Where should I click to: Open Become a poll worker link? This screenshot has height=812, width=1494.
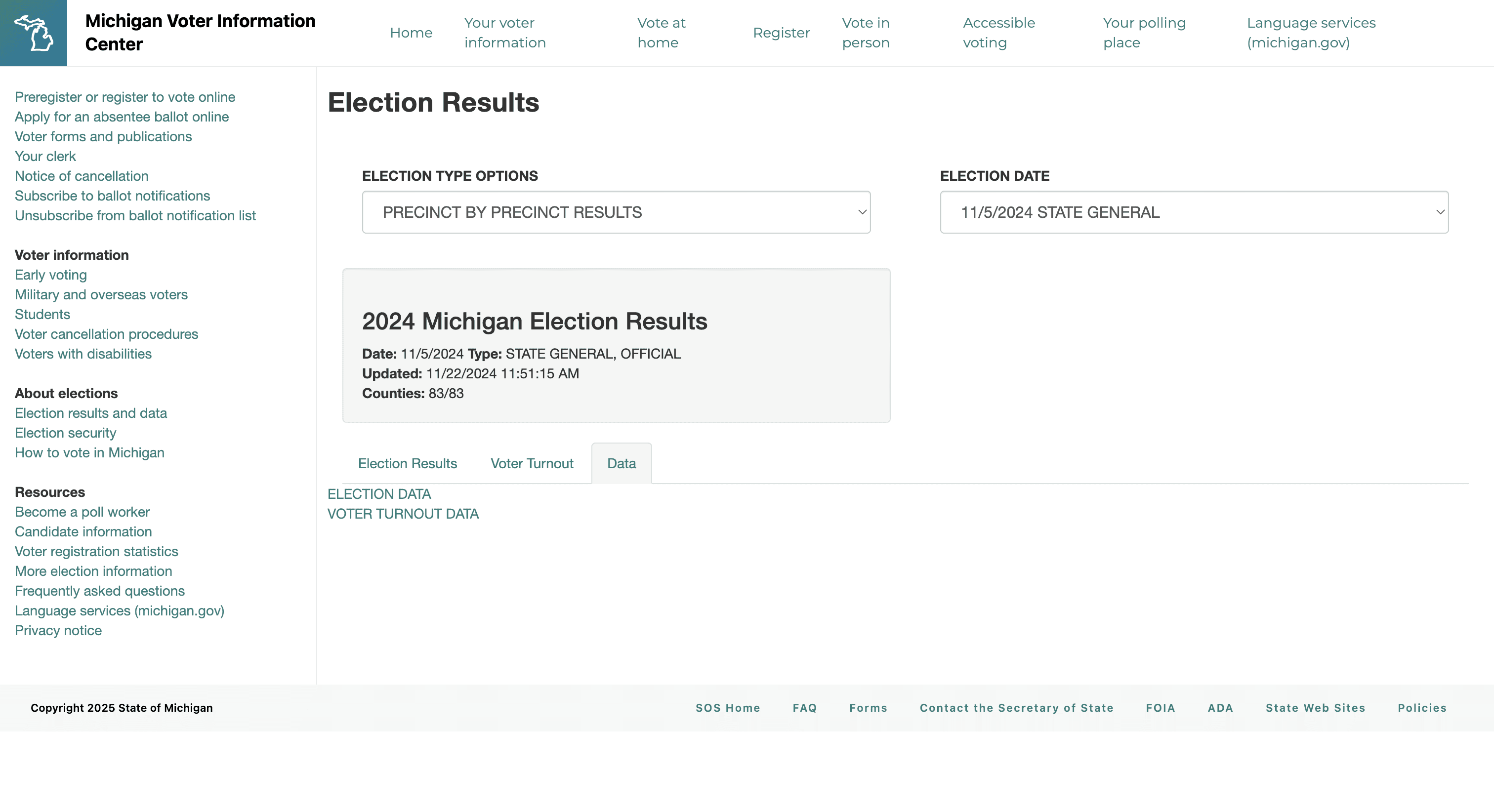click(x=83, y=512)
